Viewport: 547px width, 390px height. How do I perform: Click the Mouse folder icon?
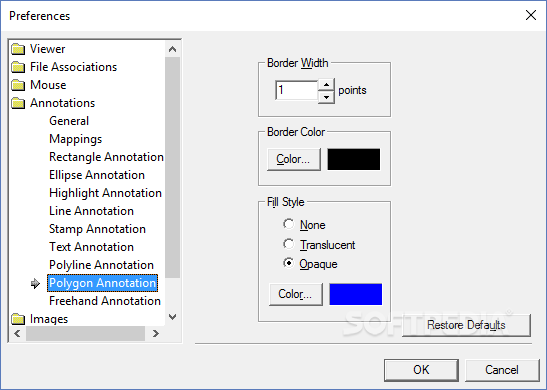(18, 85)
